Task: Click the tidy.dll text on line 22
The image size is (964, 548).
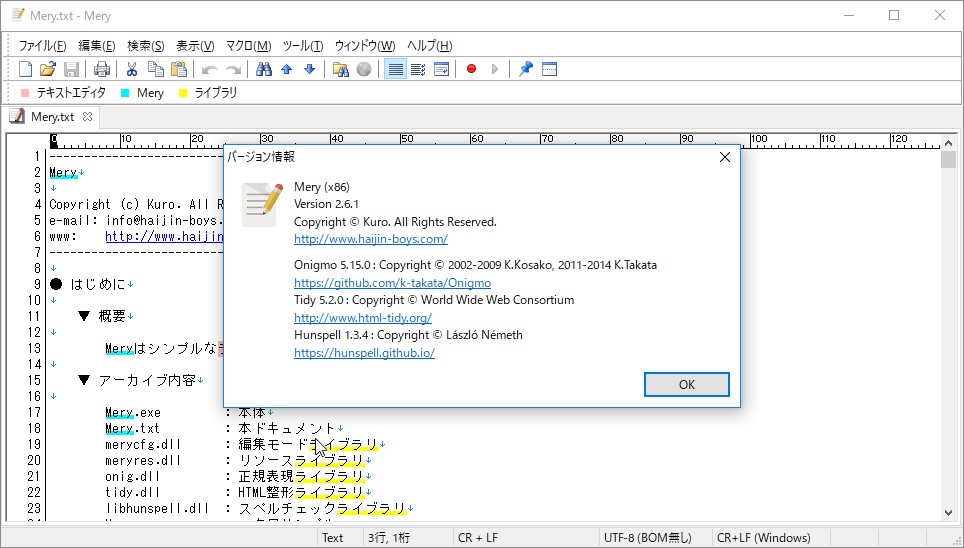Action: pyautogui.click(x=132, y=492)
